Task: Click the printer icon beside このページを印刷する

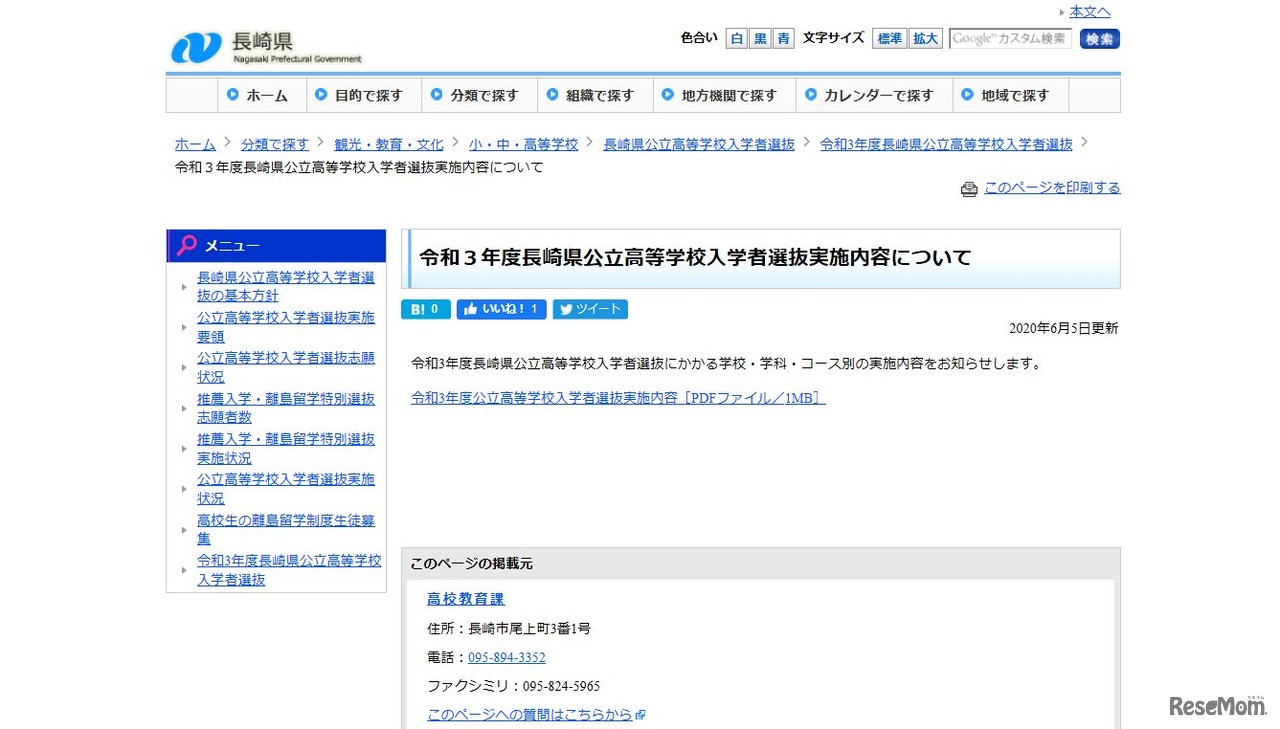Action: point(969,189)
